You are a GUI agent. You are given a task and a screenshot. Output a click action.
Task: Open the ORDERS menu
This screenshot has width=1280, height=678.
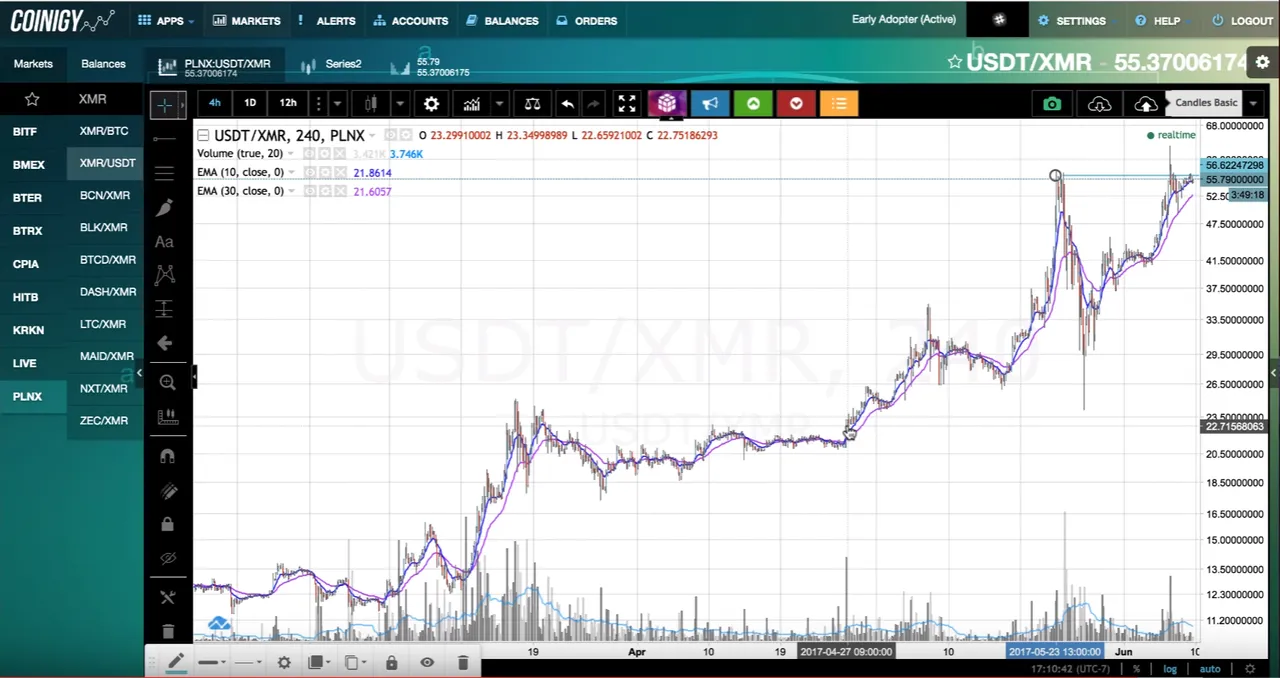tap(587, 21)
